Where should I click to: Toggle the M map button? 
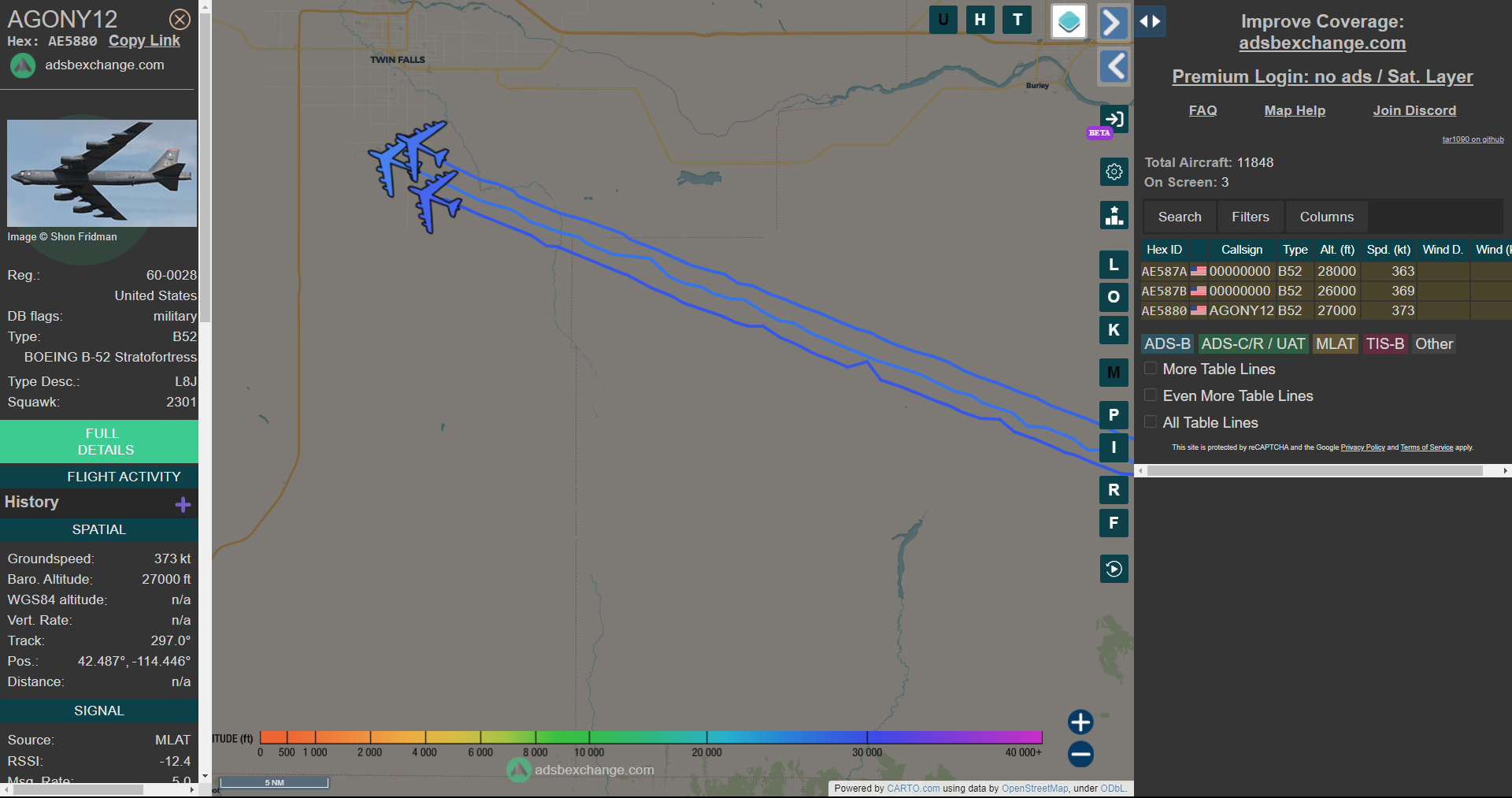pos(1114,373)
